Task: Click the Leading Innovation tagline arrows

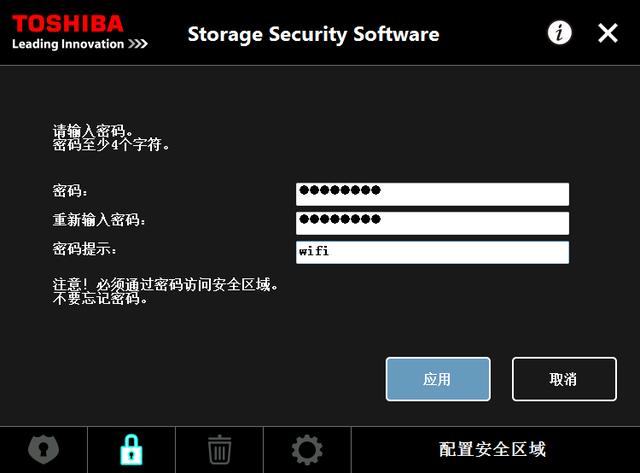Action: [138, 44]
